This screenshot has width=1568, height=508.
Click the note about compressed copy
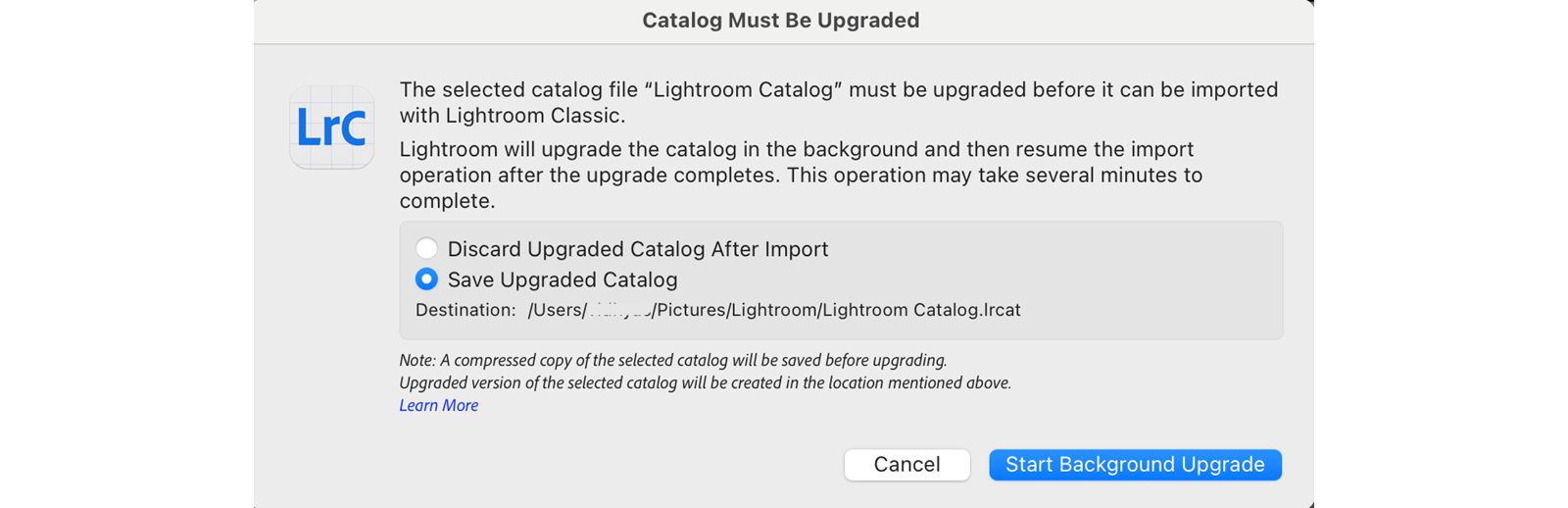[x=672, y=361]
